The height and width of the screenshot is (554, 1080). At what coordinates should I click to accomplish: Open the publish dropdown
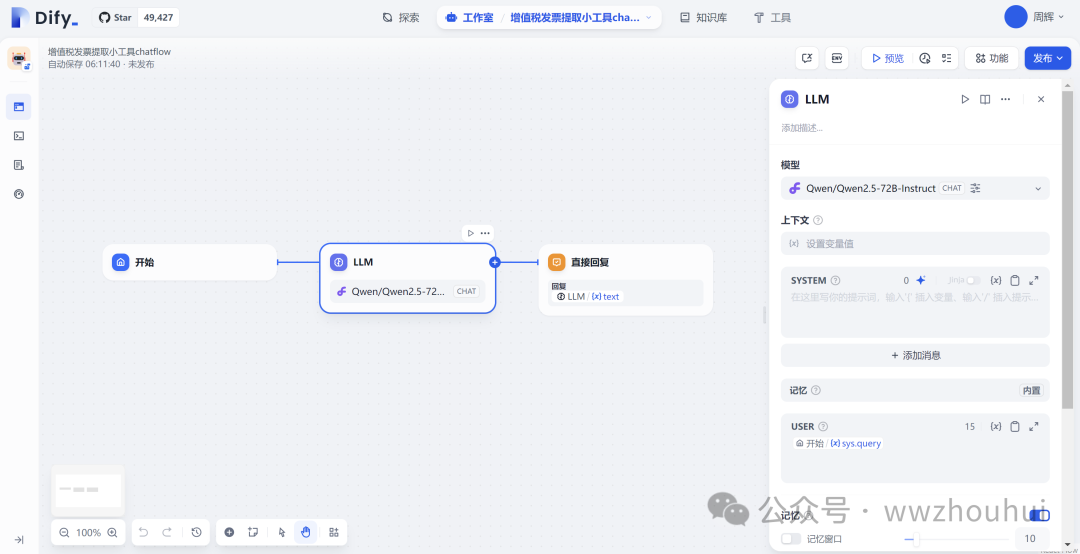click(x=1048, y=58)
